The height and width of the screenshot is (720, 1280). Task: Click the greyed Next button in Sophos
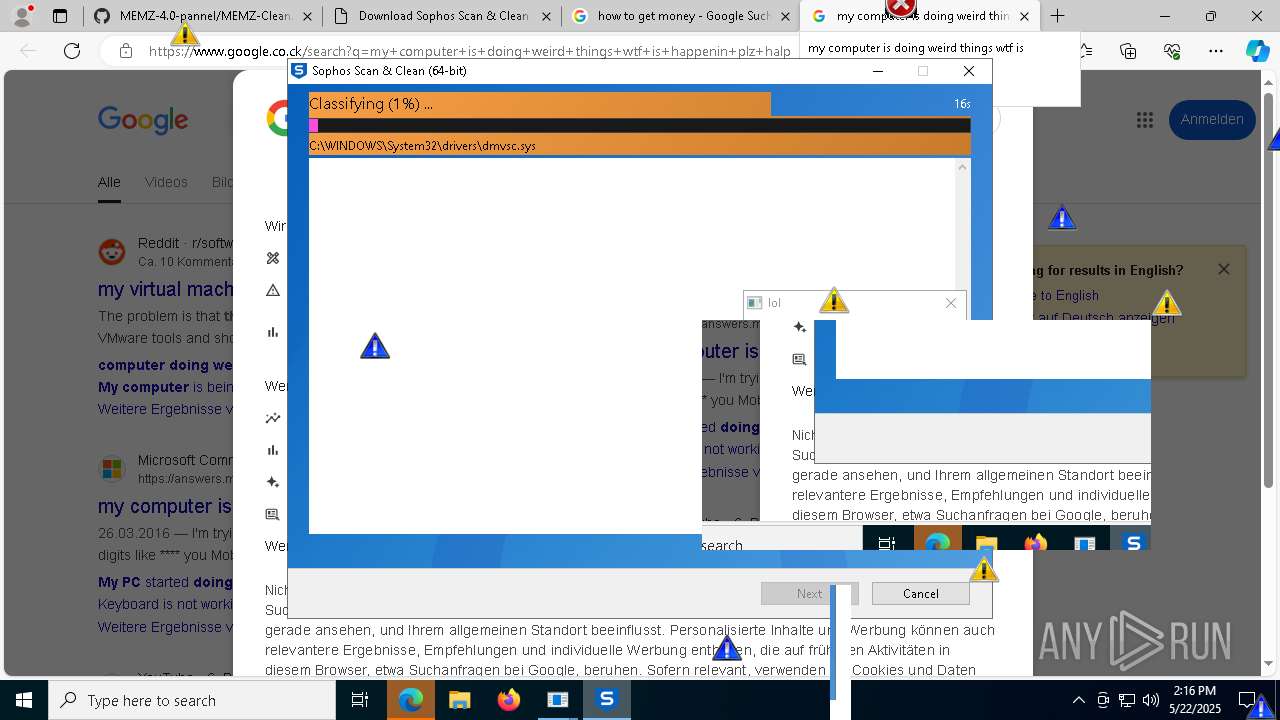[809, 593]
